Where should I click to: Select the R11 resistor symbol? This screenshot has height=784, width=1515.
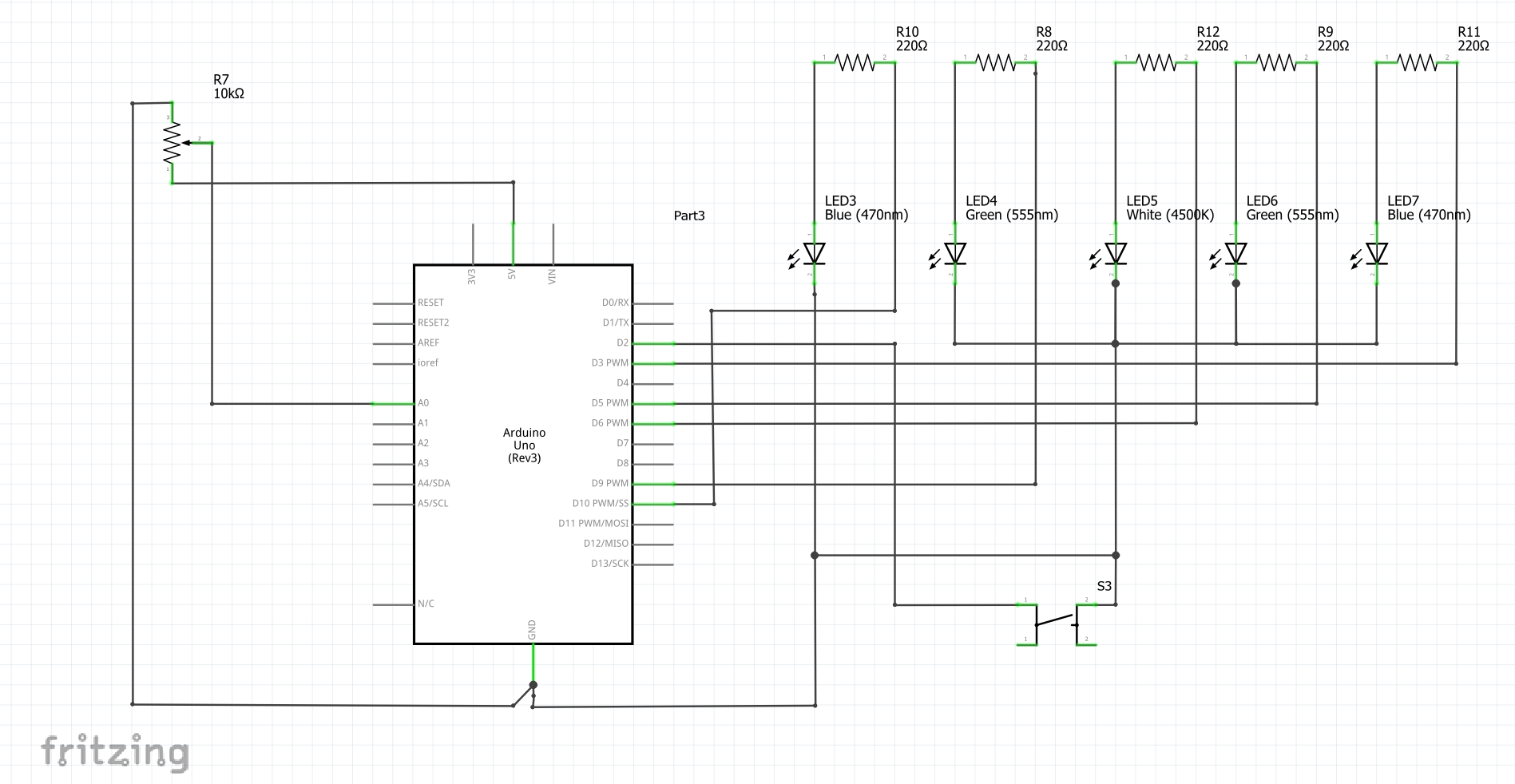pos(1417,61)
